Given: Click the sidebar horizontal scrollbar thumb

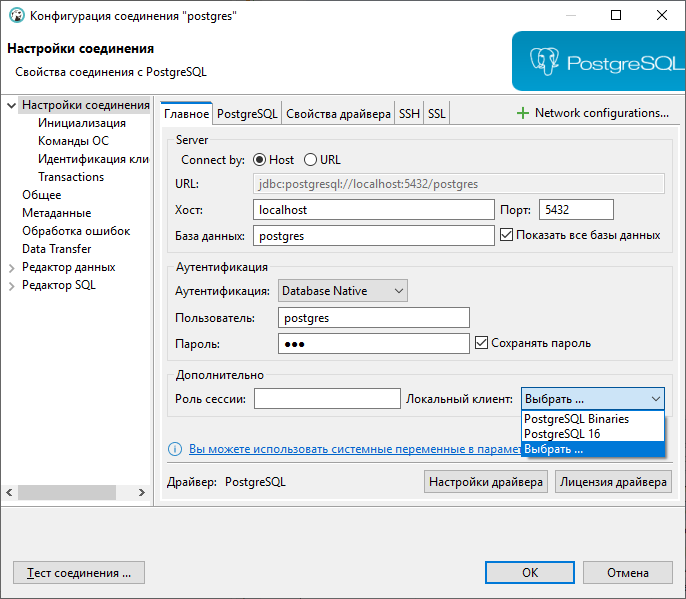Looking at the screenshot, I should coord(66,492).
